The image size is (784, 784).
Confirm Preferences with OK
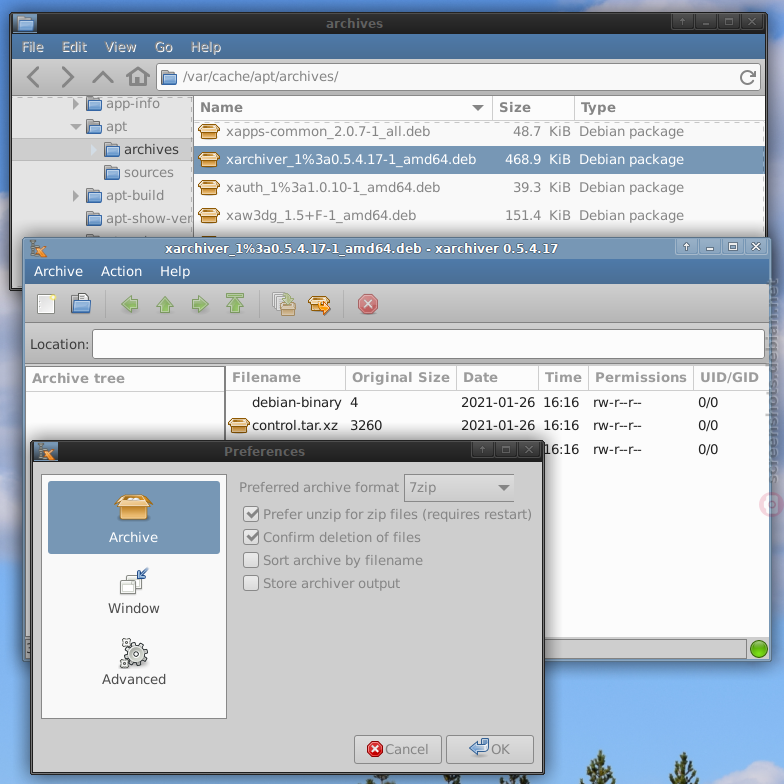coord(490,749)
